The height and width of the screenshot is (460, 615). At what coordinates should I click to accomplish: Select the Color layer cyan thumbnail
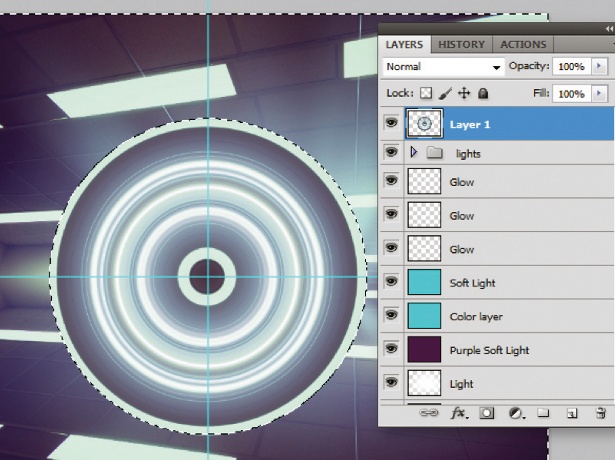(x=424, y=315)
